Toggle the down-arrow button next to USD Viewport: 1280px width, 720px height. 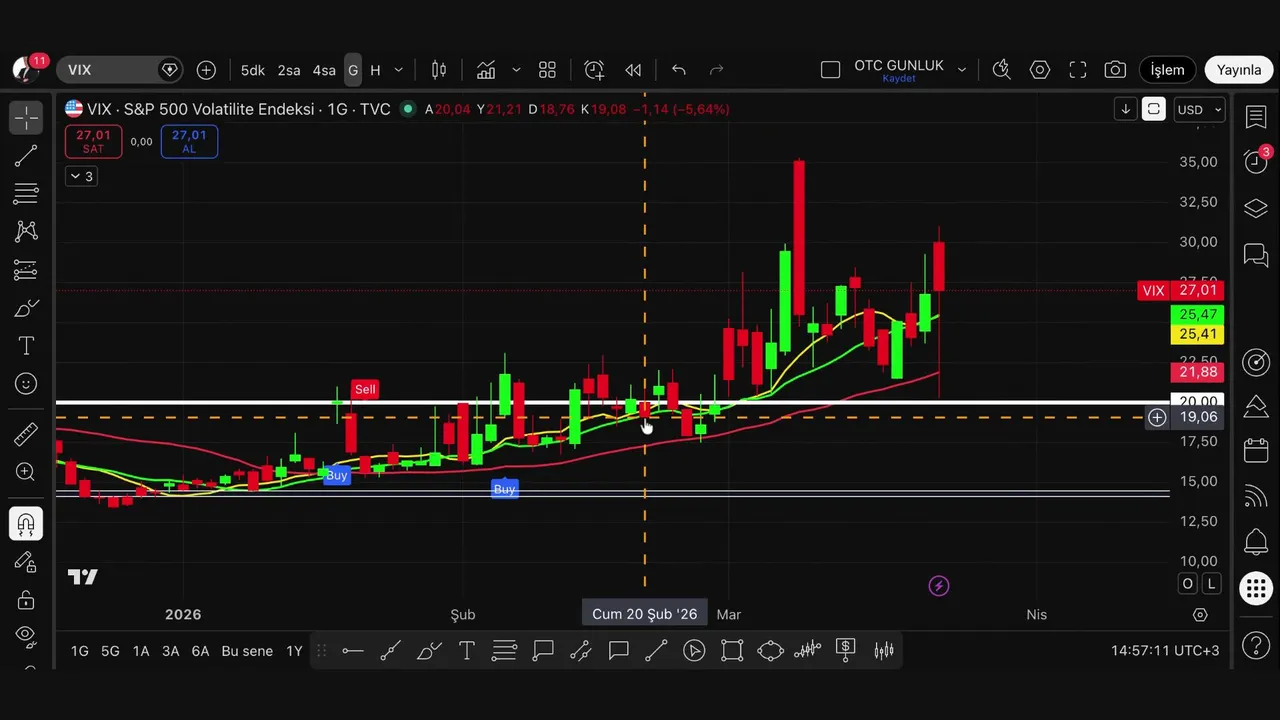click(x=1126, y=109)
